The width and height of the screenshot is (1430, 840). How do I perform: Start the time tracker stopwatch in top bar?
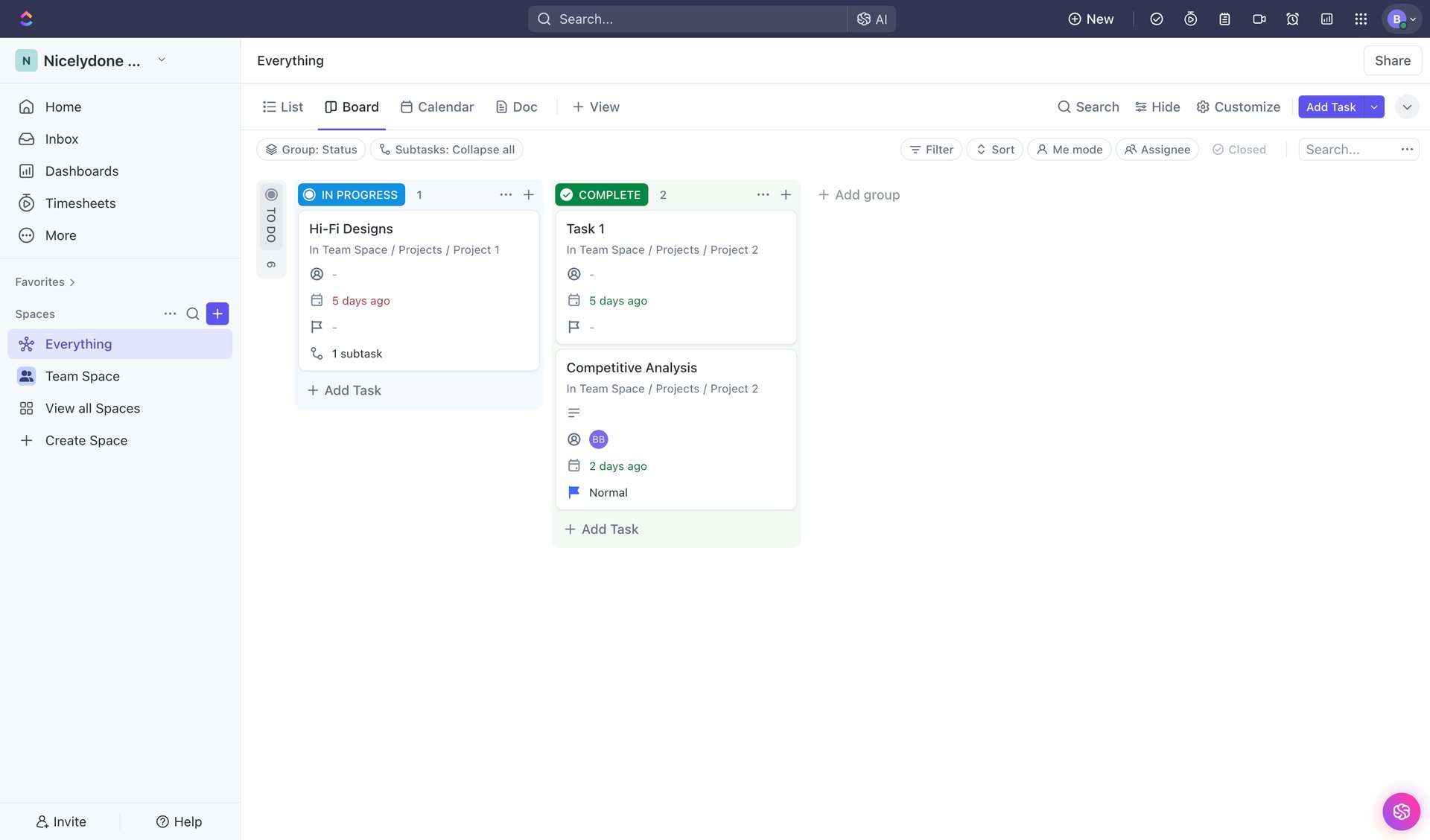[x=1189, y=19]
